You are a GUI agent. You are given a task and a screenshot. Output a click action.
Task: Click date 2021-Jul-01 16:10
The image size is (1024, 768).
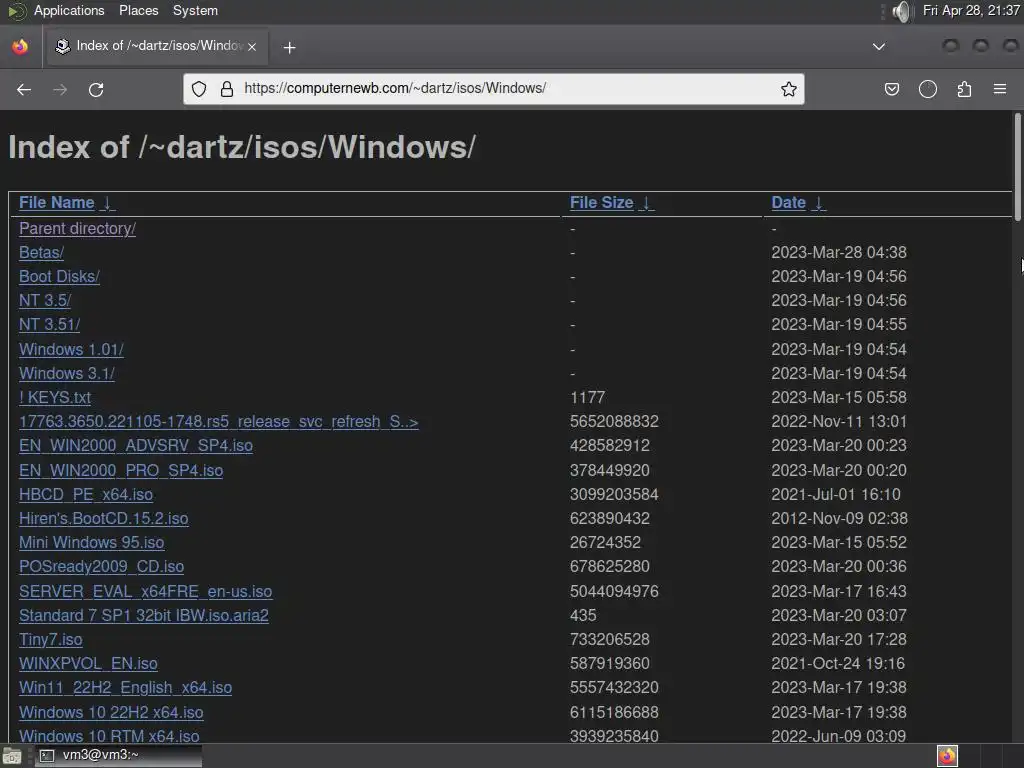835,495
